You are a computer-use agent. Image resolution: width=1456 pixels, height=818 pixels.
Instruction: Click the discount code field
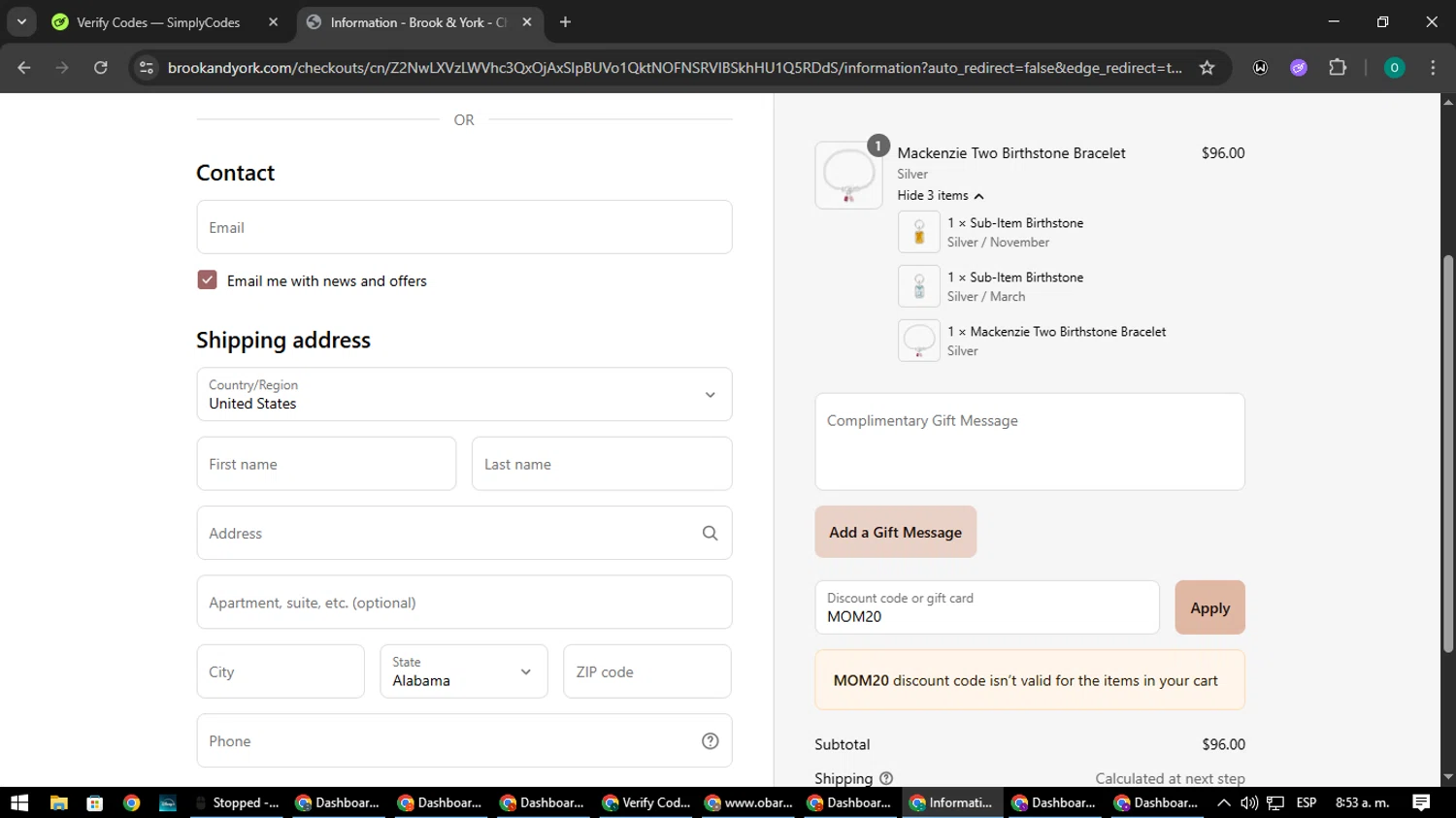pyautogui.click(x=987, y=607)
